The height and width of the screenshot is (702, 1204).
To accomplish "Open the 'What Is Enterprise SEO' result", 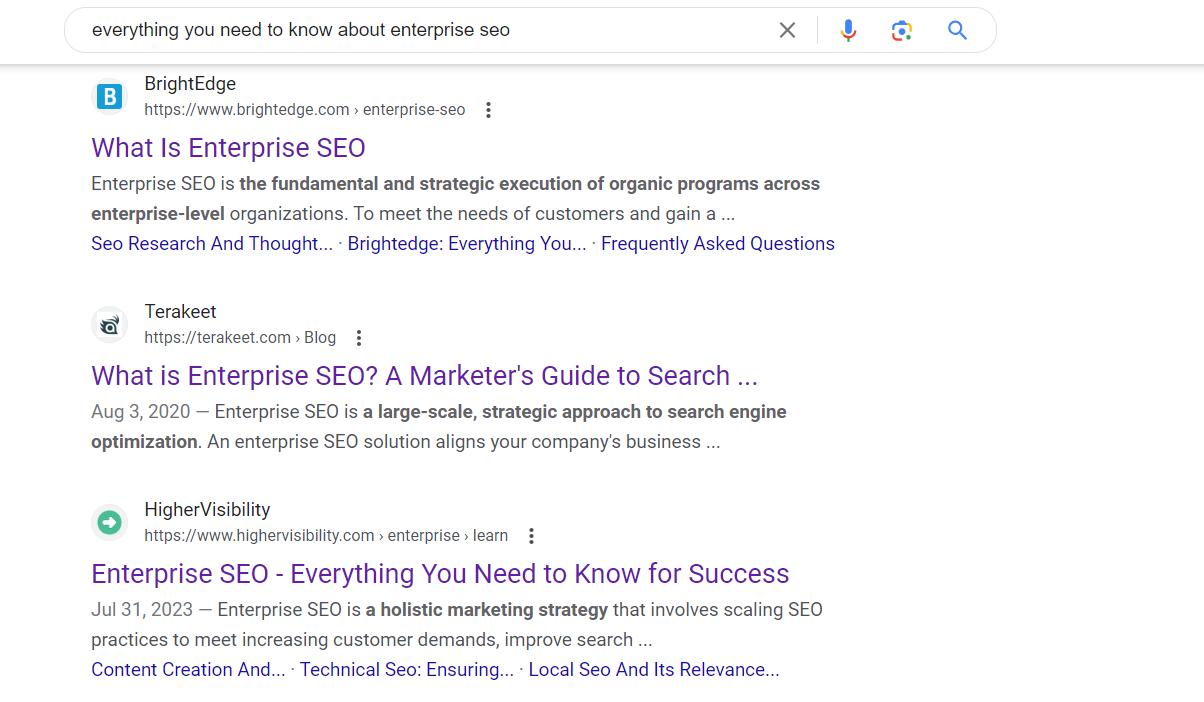I will (x=228, y=148).
